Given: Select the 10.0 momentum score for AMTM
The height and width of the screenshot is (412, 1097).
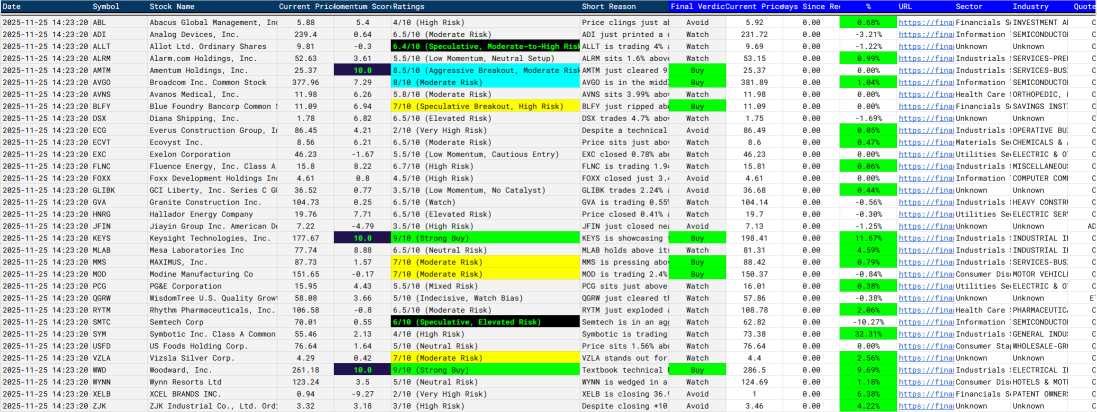Looking at the screenshot, I should pos(362,71).
